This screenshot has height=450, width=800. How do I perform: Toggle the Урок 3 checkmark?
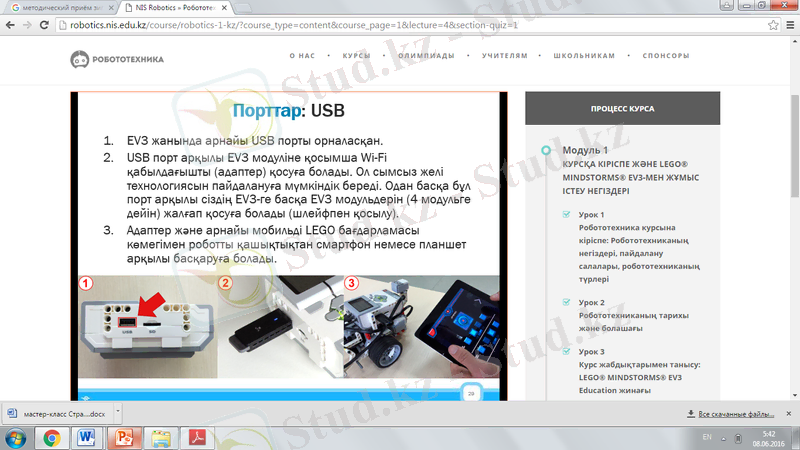(x=566, y=351)
